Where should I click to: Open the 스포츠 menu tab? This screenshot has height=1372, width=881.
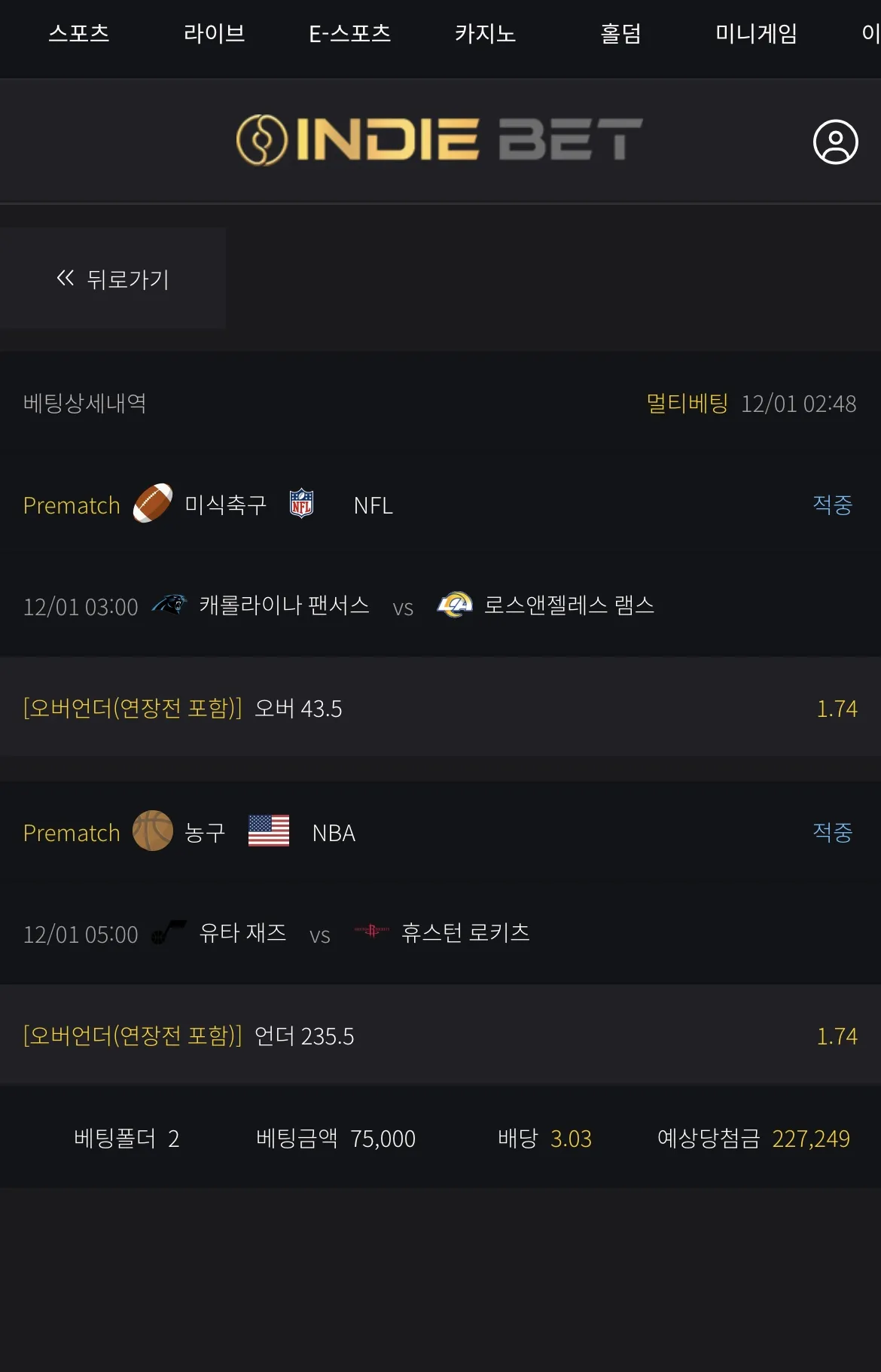[x=79, y=34]
